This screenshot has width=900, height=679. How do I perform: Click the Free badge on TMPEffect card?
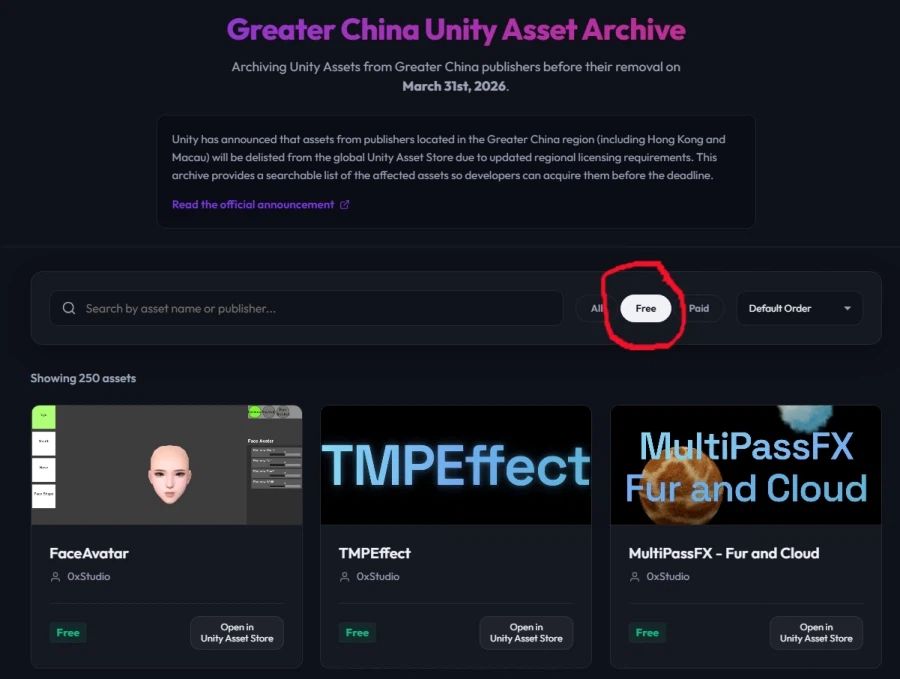coord(357,633)
